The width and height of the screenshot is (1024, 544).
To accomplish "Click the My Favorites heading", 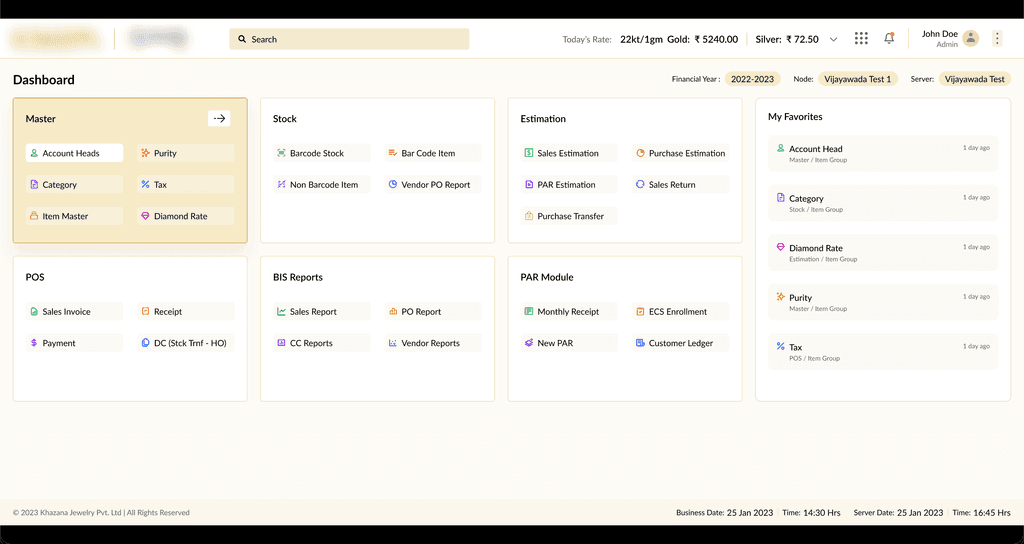I will point(795,116).
